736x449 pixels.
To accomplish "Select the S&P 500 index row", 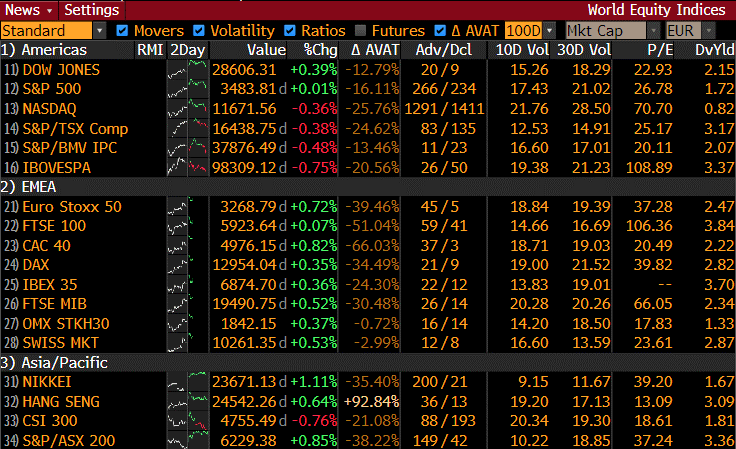I will point(368,89).
